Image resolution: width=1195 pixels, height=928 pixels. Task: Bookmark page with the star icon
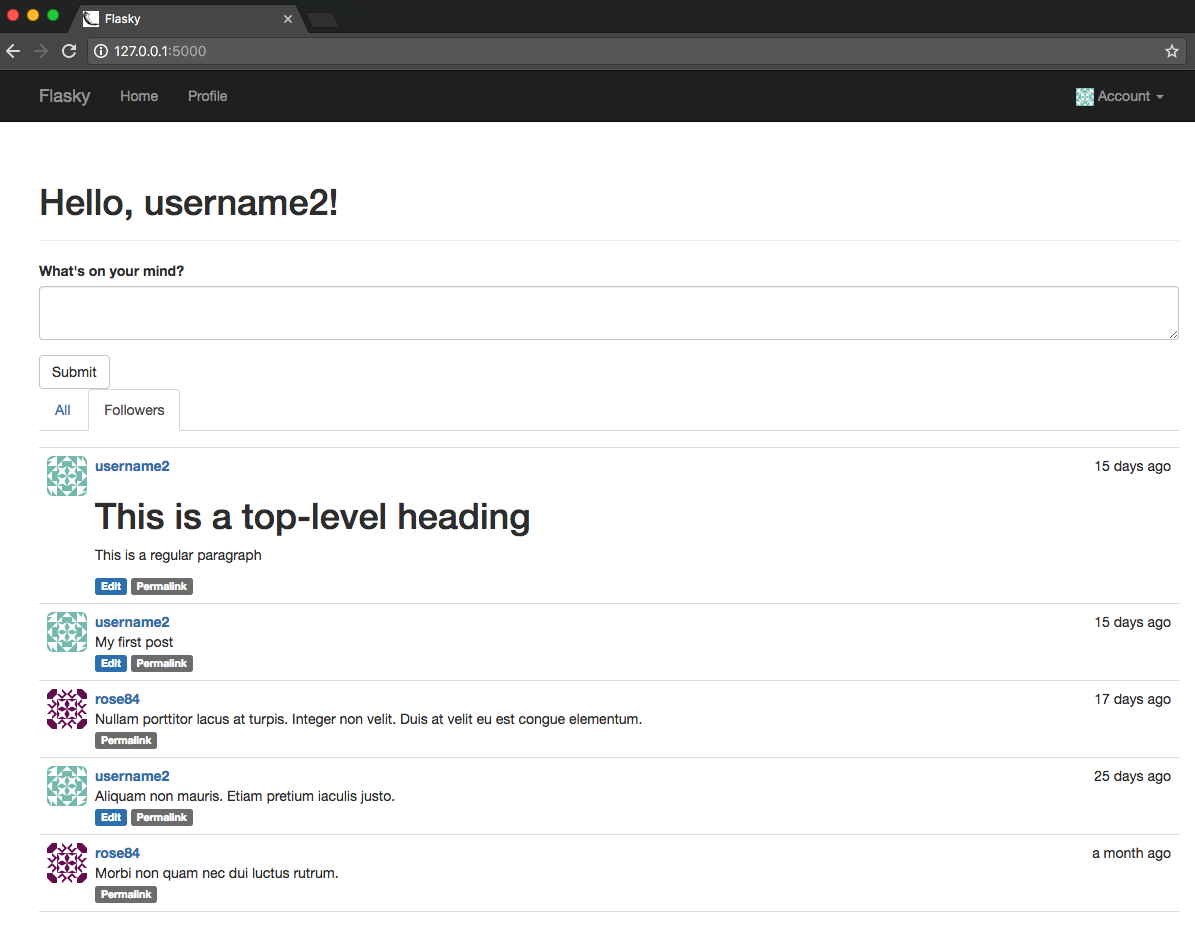[1172, 51]
